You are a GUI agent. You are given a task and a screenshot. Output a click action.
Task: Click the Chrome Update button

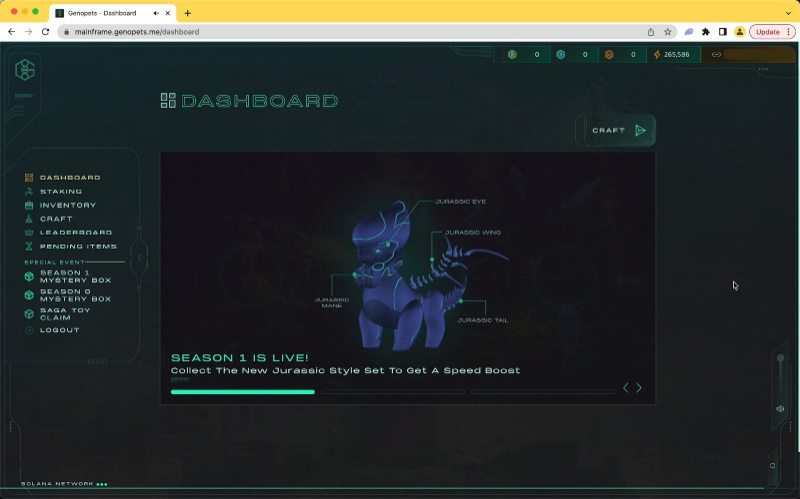[x=772, y=32]
